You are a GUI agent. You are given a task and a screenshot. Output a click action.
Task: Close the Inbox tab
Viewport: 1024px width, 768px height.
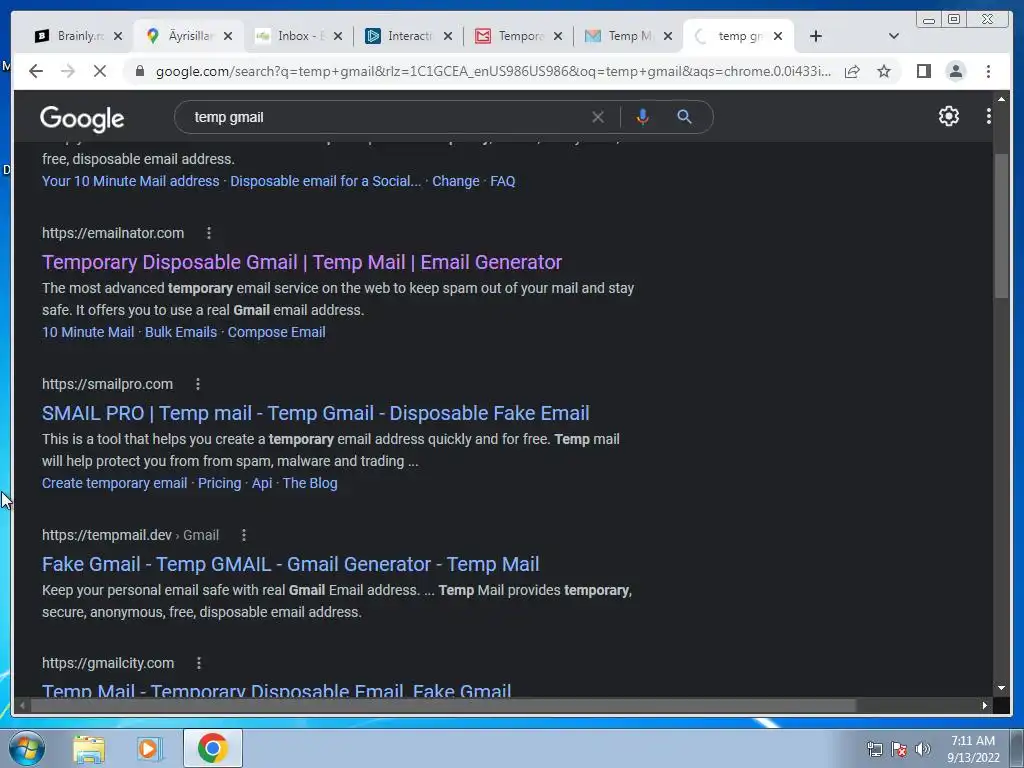coord(338,36)
